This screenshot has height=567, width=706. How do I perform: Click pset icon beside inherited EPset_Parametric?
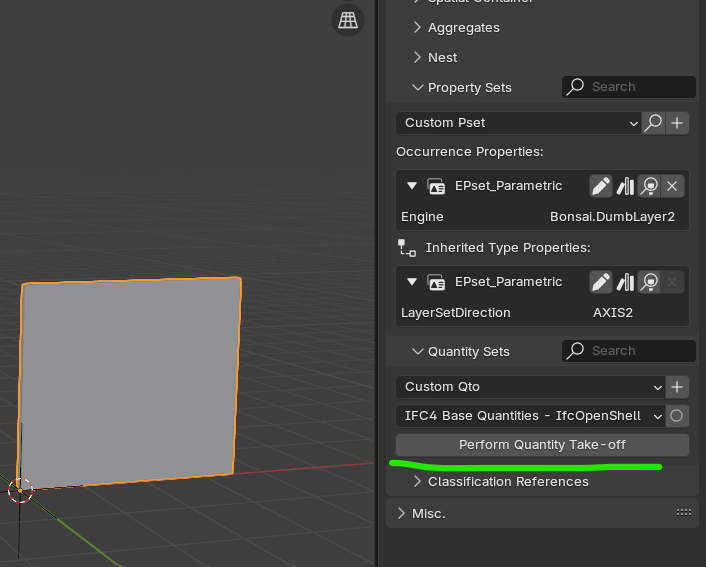[x=436, y=282]
